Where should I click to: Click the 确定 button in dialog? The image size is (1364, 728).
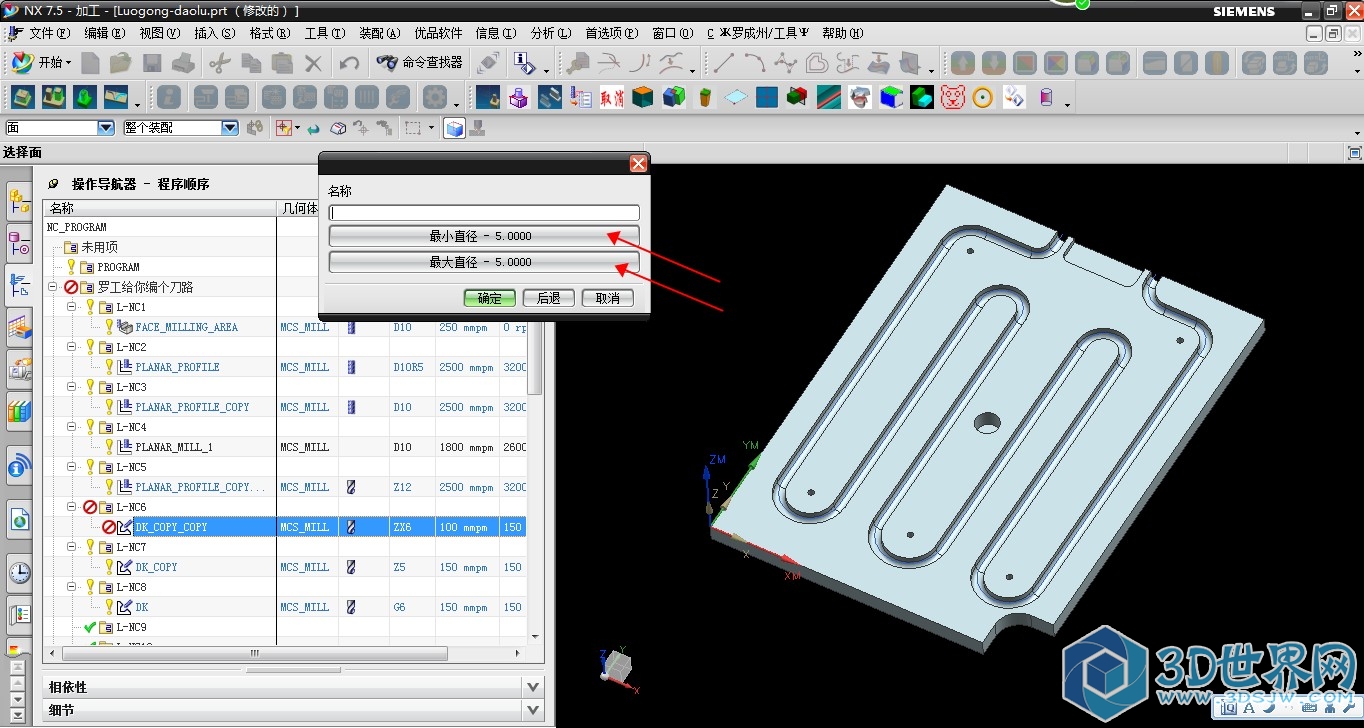pos(490,298)
